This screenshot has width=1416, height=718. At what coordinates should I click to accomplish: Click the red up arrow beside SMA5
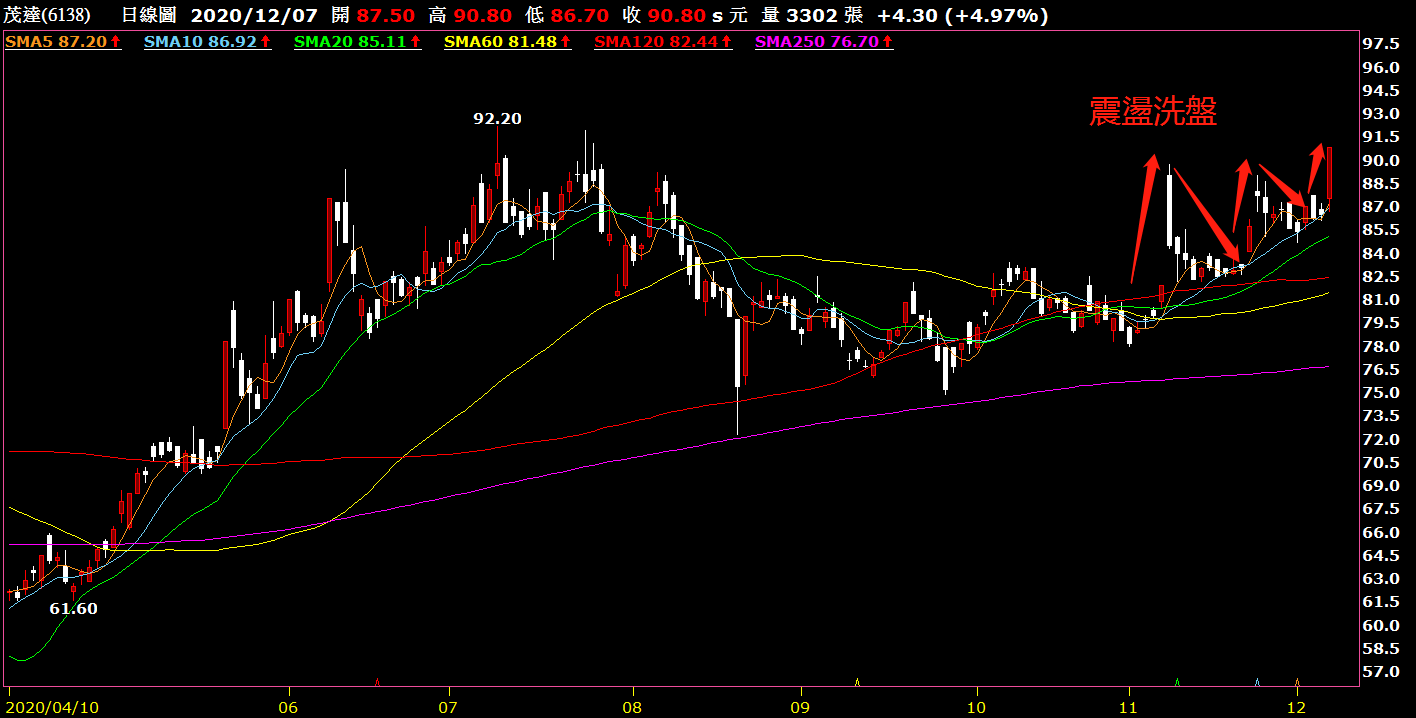[115, 42]
